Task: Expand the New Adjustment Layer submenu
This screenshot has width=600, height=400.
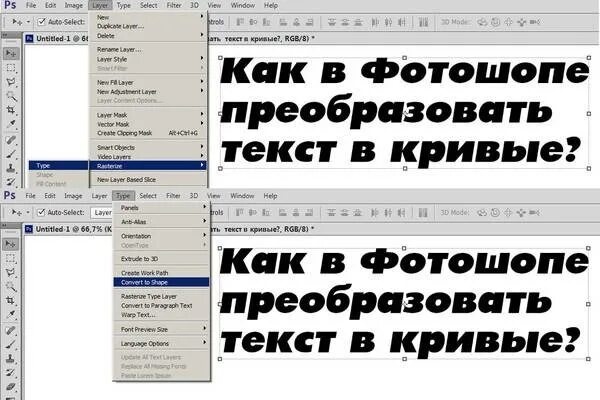Action: pos(149,92)
